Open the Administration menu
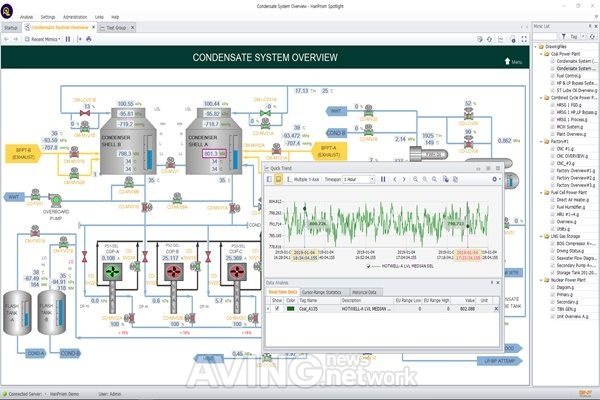Screen dimensions: 600x400 click(x=75, y=17)
